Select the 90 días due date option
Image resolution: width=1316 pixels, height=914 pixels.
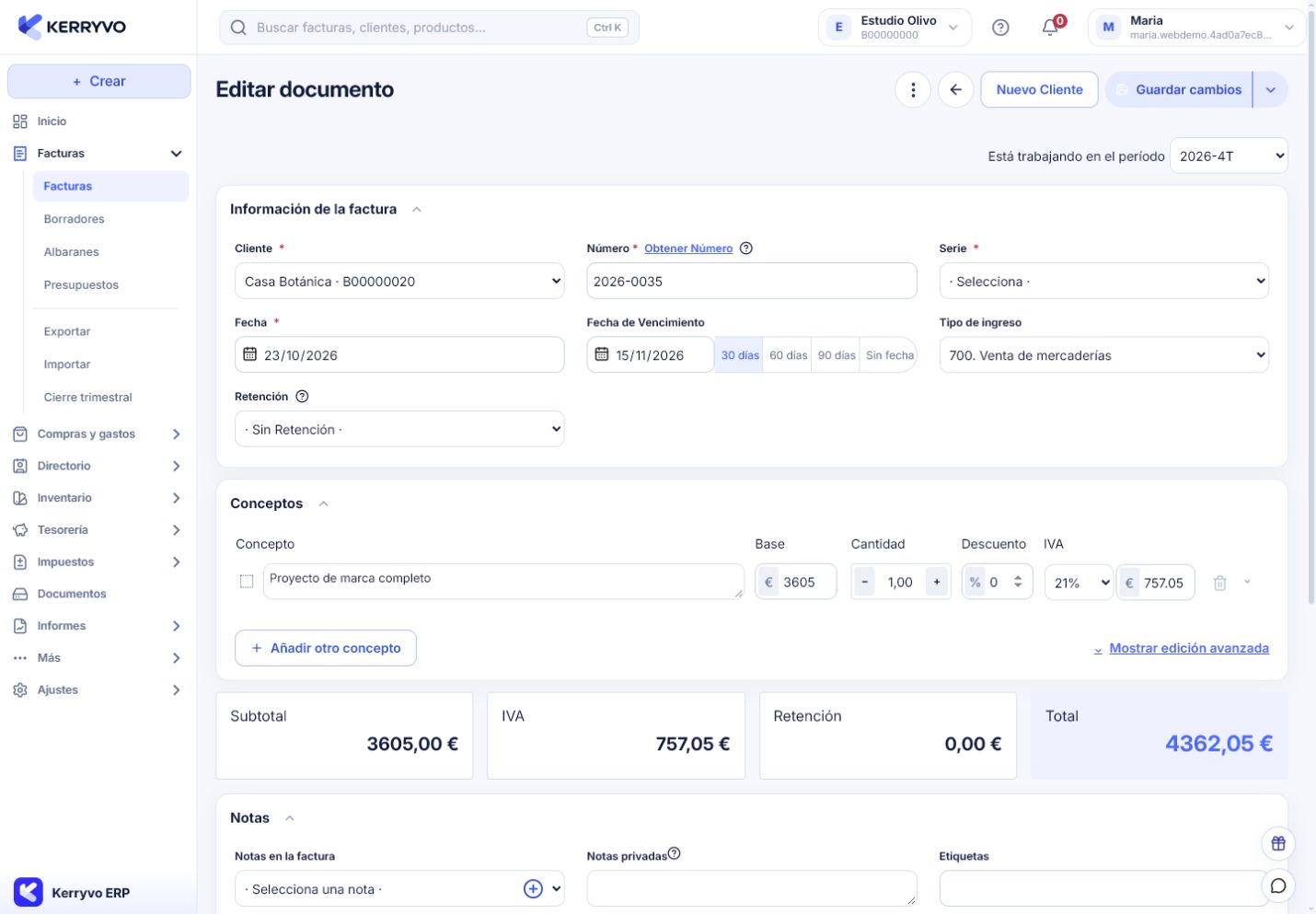click(x=837, y=355)
